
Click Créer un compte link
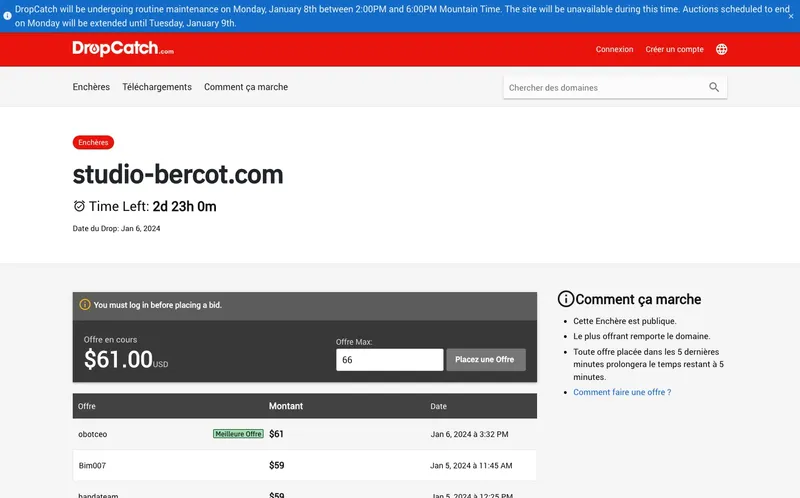pos(674,49)
